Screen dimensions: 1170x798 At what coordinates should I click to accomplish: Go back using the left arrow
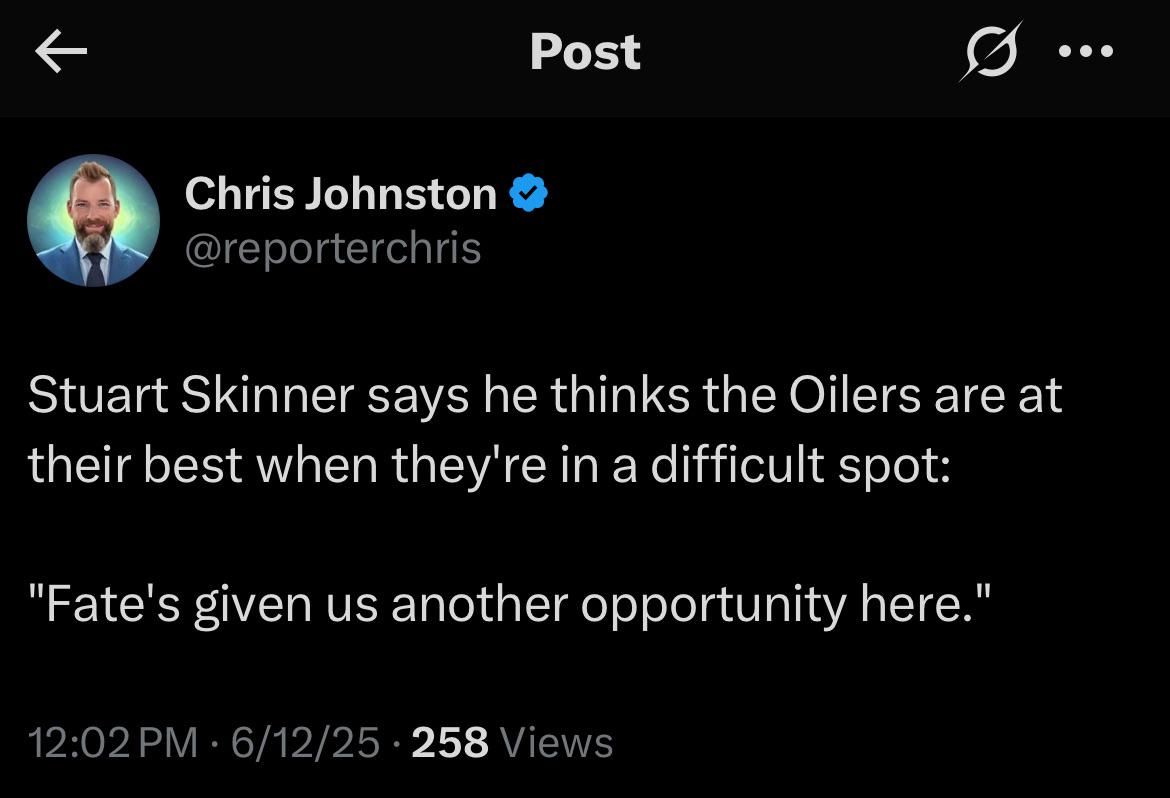(x=61, y=51)
